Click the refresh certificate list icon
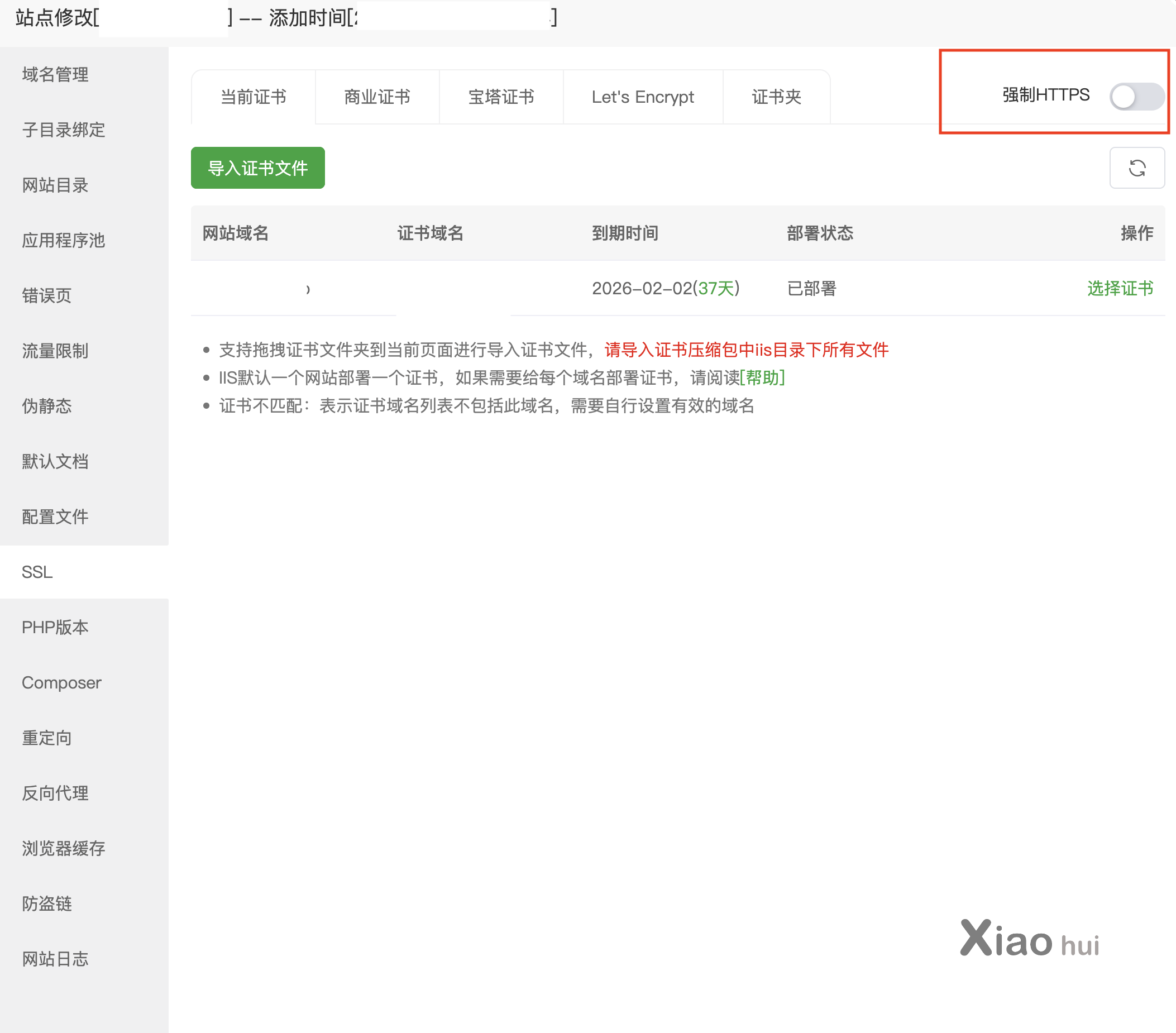Image resolution: width=1176 pixels, height=1033 pixels. coord(1136,168)
